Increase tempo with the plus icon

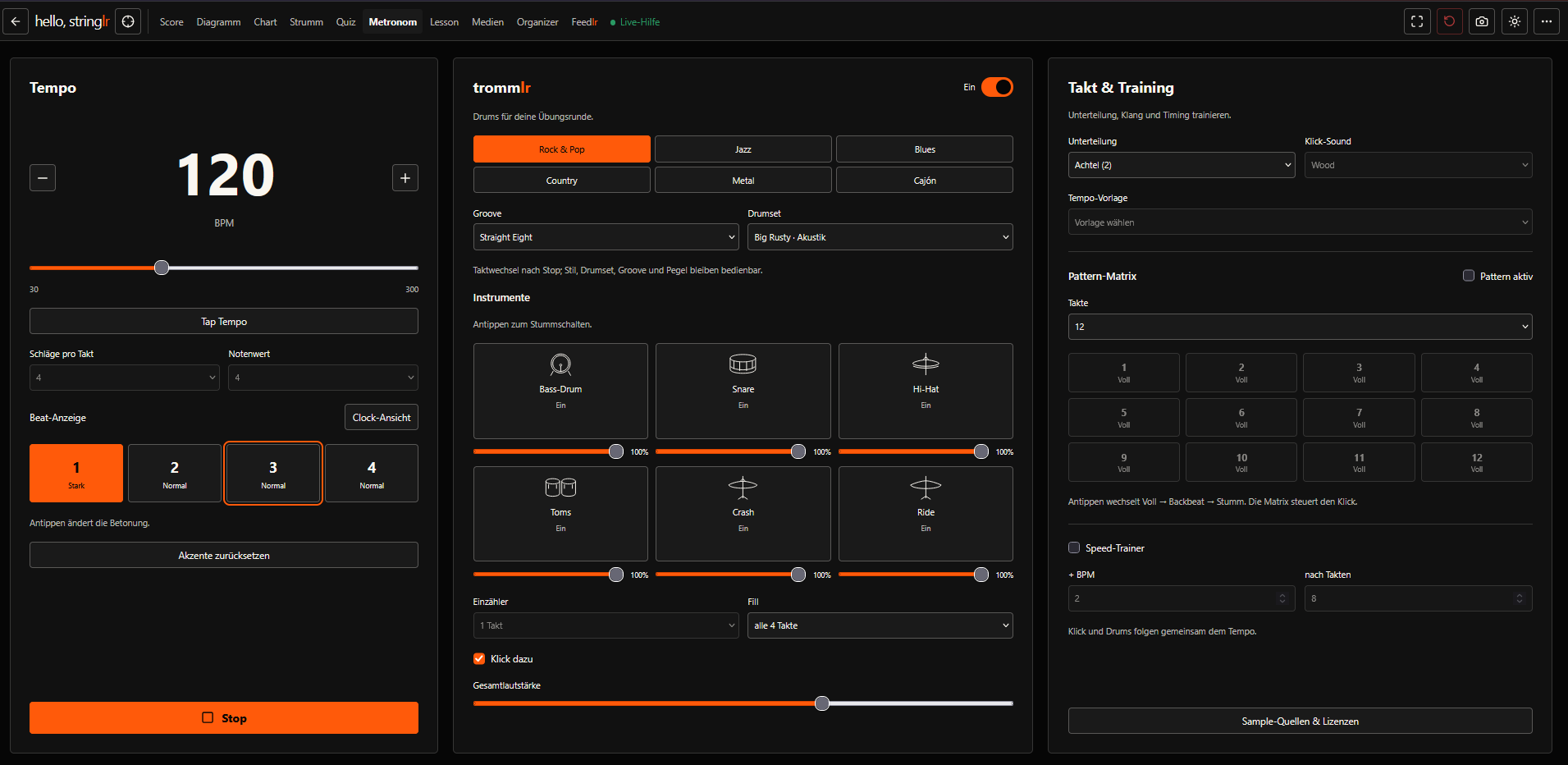pos(405,177)
